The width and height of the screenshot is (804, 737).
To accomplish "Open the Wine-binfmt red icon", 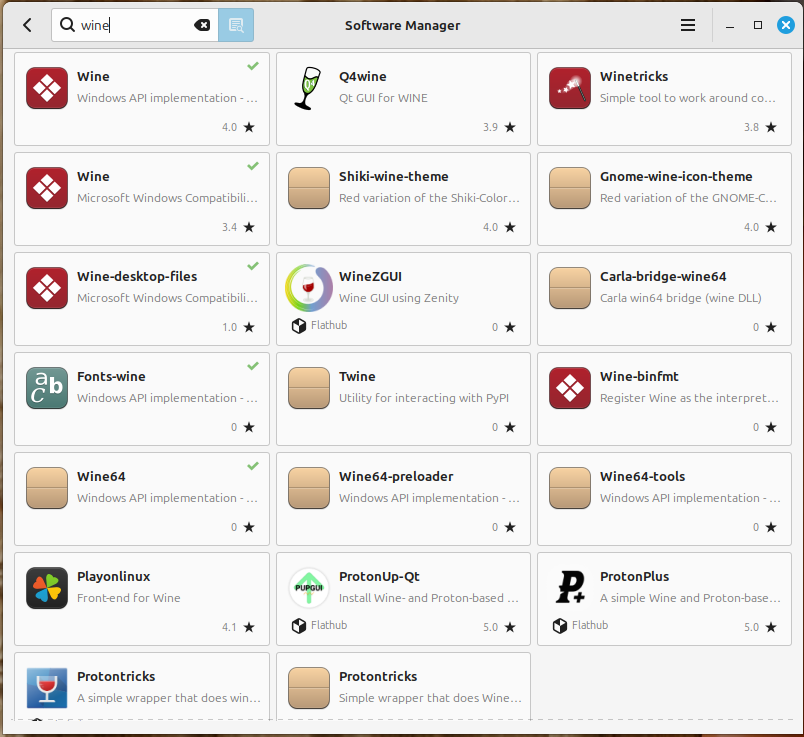I will click(570, 388).
